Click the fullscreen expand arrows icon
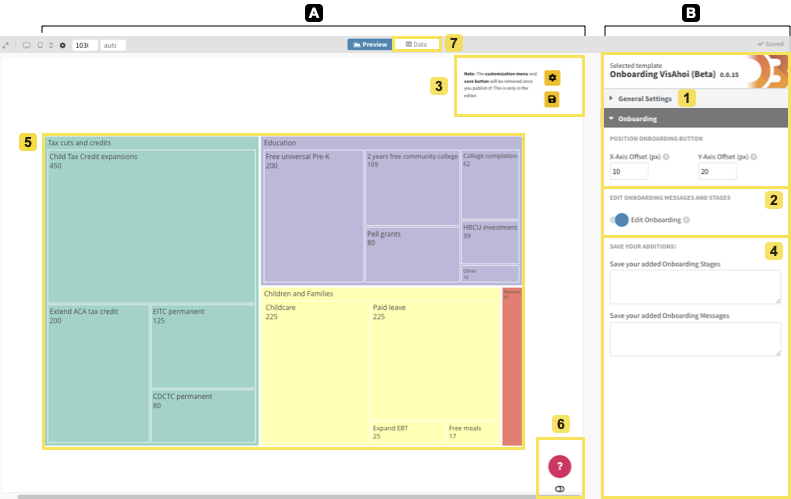This screenshot has height=499, width=791. [6, 45]
